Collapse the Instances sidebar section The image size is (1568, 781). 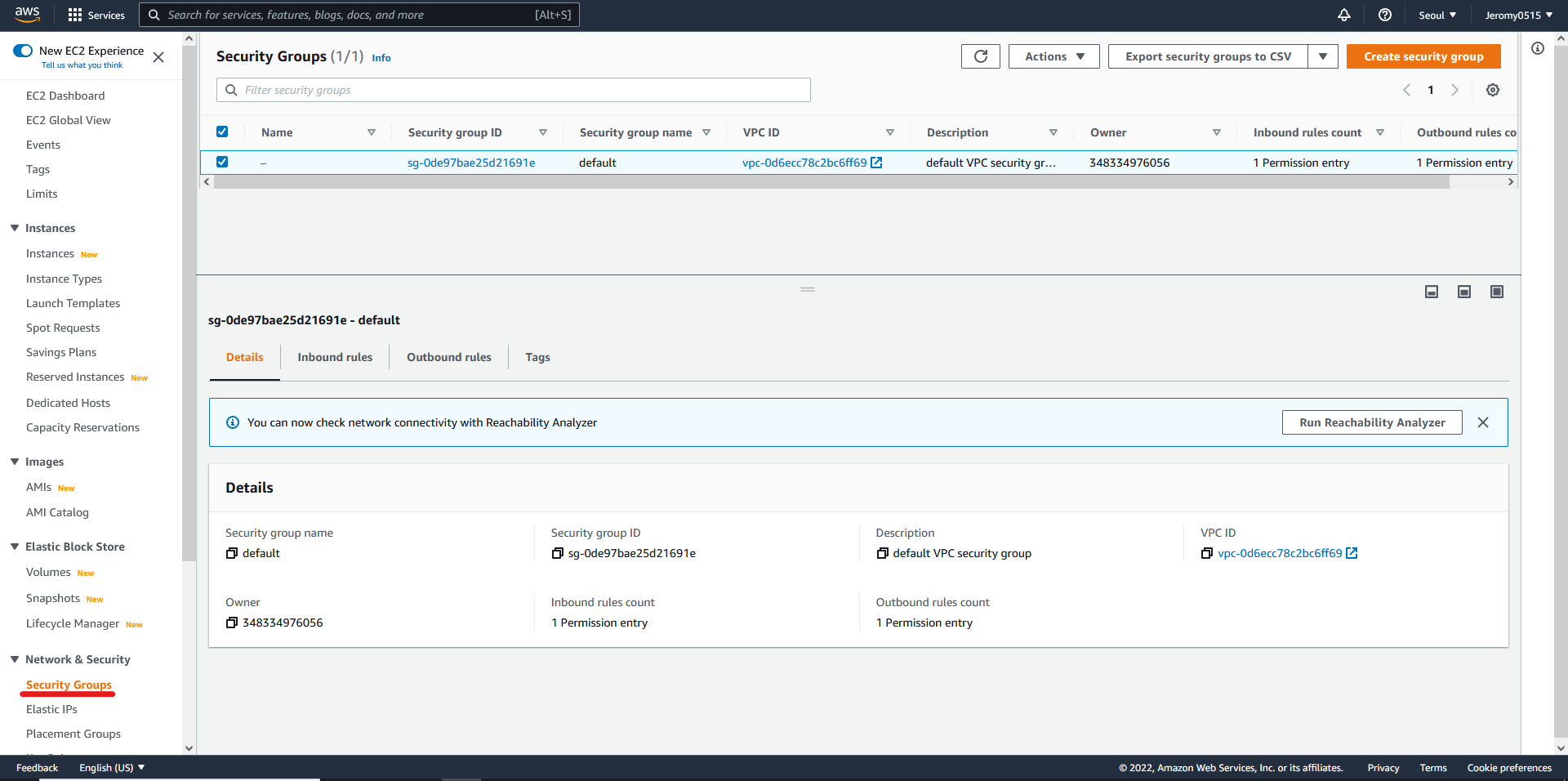pos(15,228)
